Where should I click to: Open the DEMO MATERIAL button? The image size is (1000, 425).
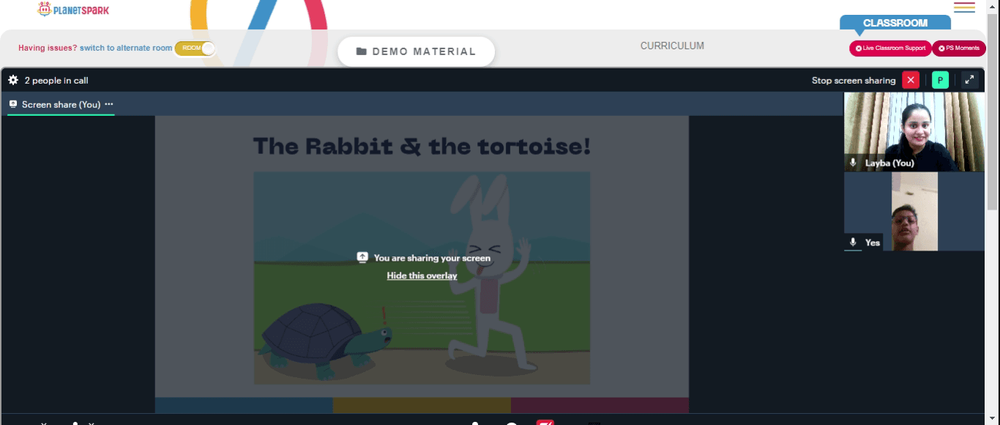point(416,52)
